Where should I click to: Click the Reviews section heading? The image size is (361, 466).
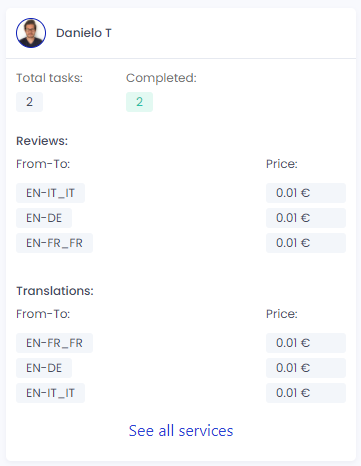tap(42, 141)
